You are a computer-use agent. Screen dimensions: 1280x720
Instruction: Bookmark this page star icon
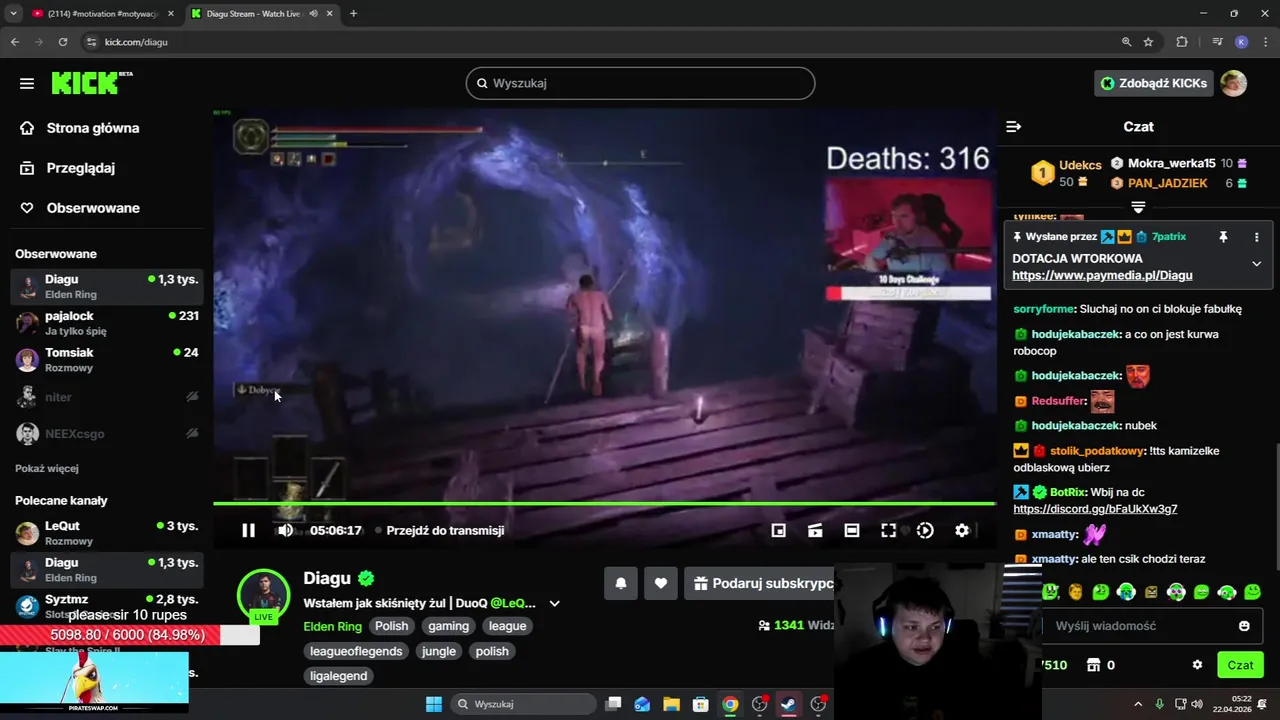coord(1148,42)
